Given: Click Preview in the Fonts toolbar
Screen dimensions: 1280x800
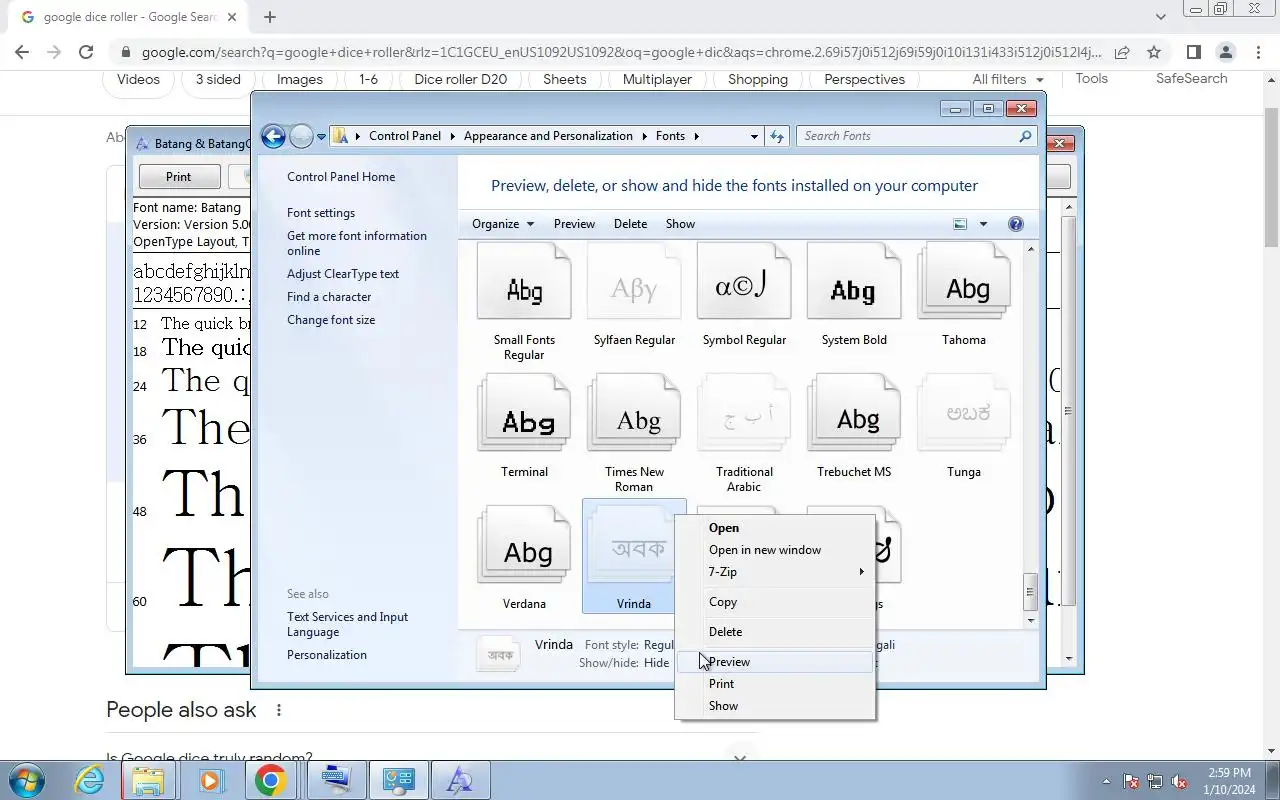Looking at the screenshot, I should (574, 224).
